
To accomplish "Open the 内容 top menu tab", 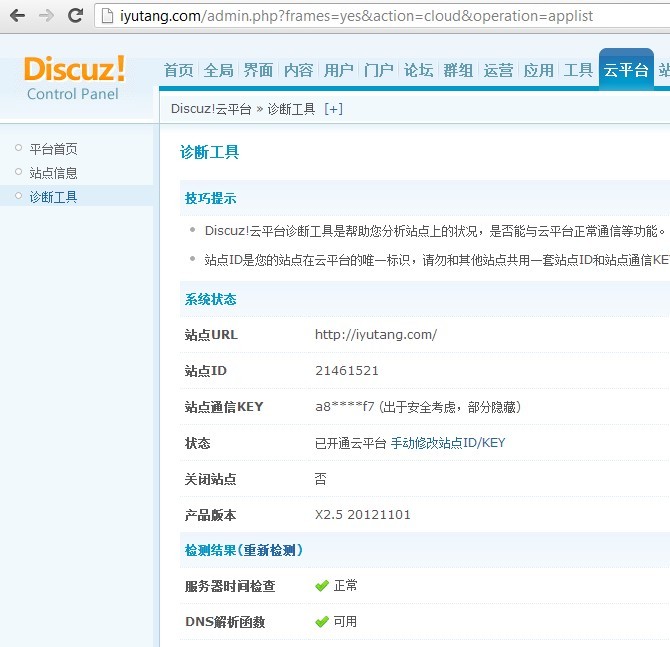I will pos(299,70).
